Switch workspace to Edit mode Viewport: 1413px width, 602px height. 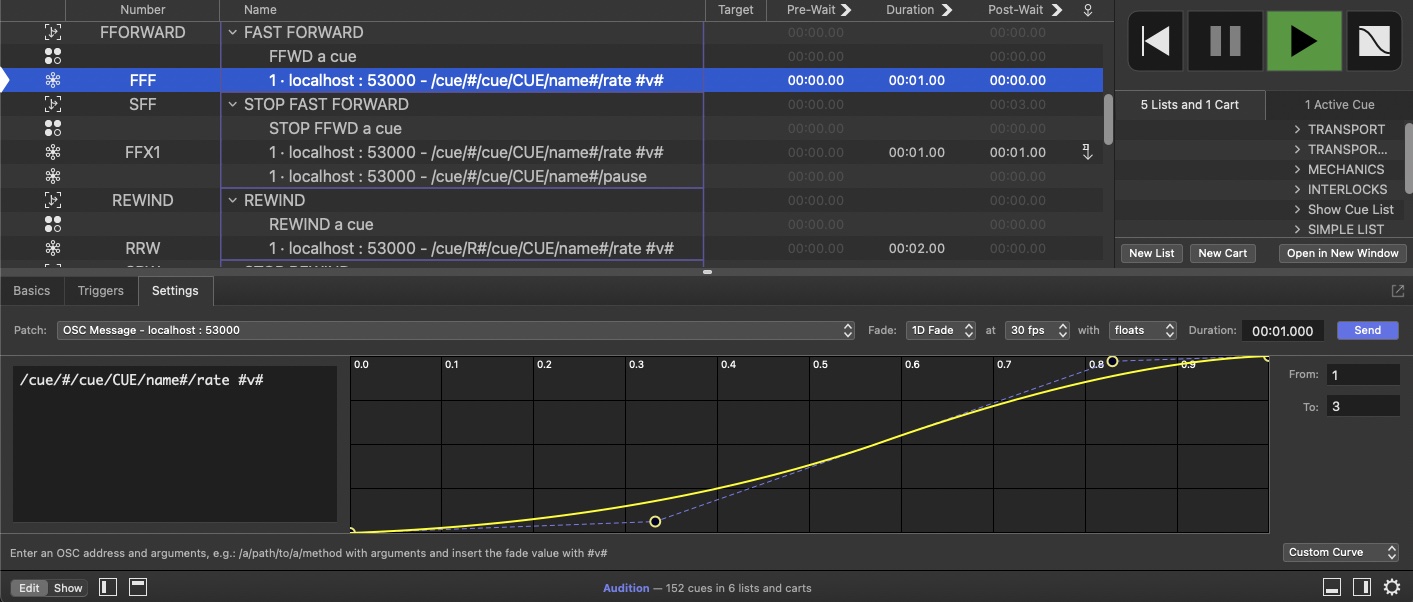click(x=30, y=588)
